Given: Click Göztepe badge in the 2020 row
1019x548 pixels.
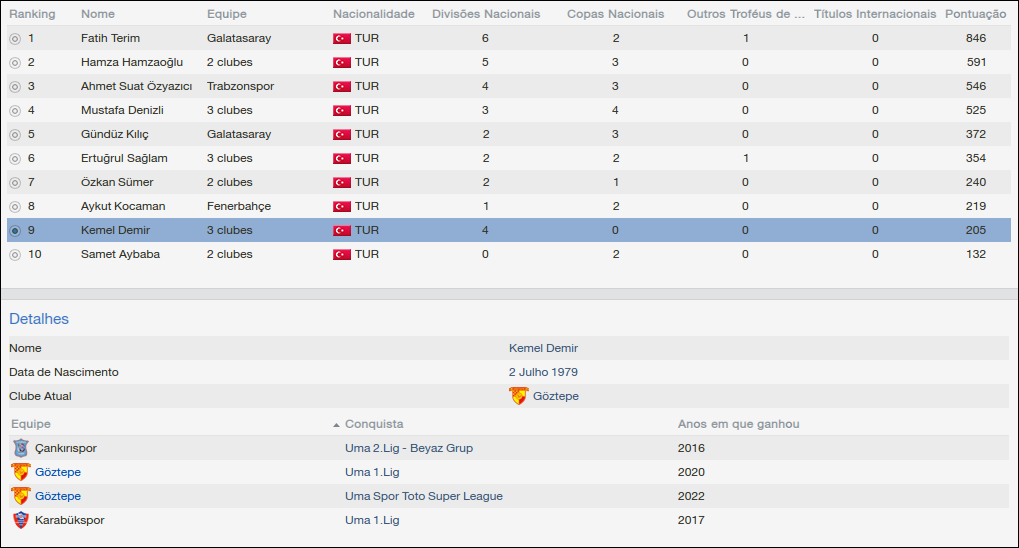Looking at the screenshot, I should [x=21, y=472].
